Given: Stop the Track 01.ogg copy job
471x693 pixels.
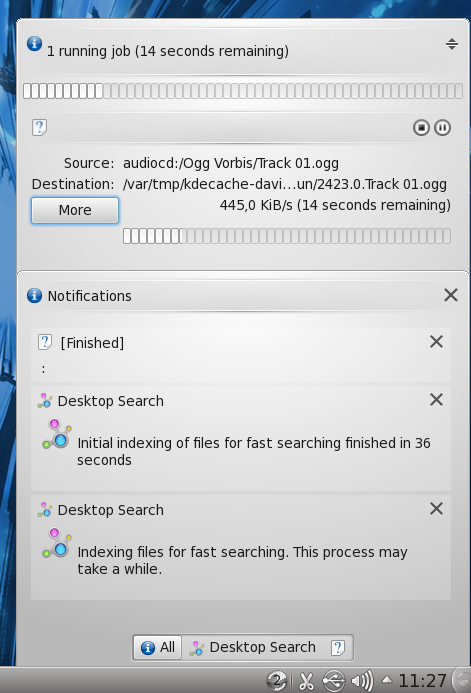Looking at the screenshot, I should pyautogui.click(x=421, y=128).
